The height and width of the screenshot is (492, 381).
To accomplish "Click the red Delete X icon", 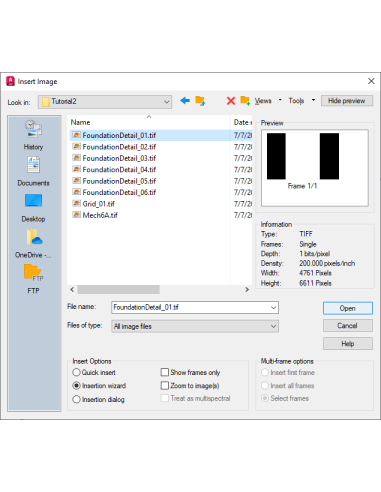I will click(231, 101).
